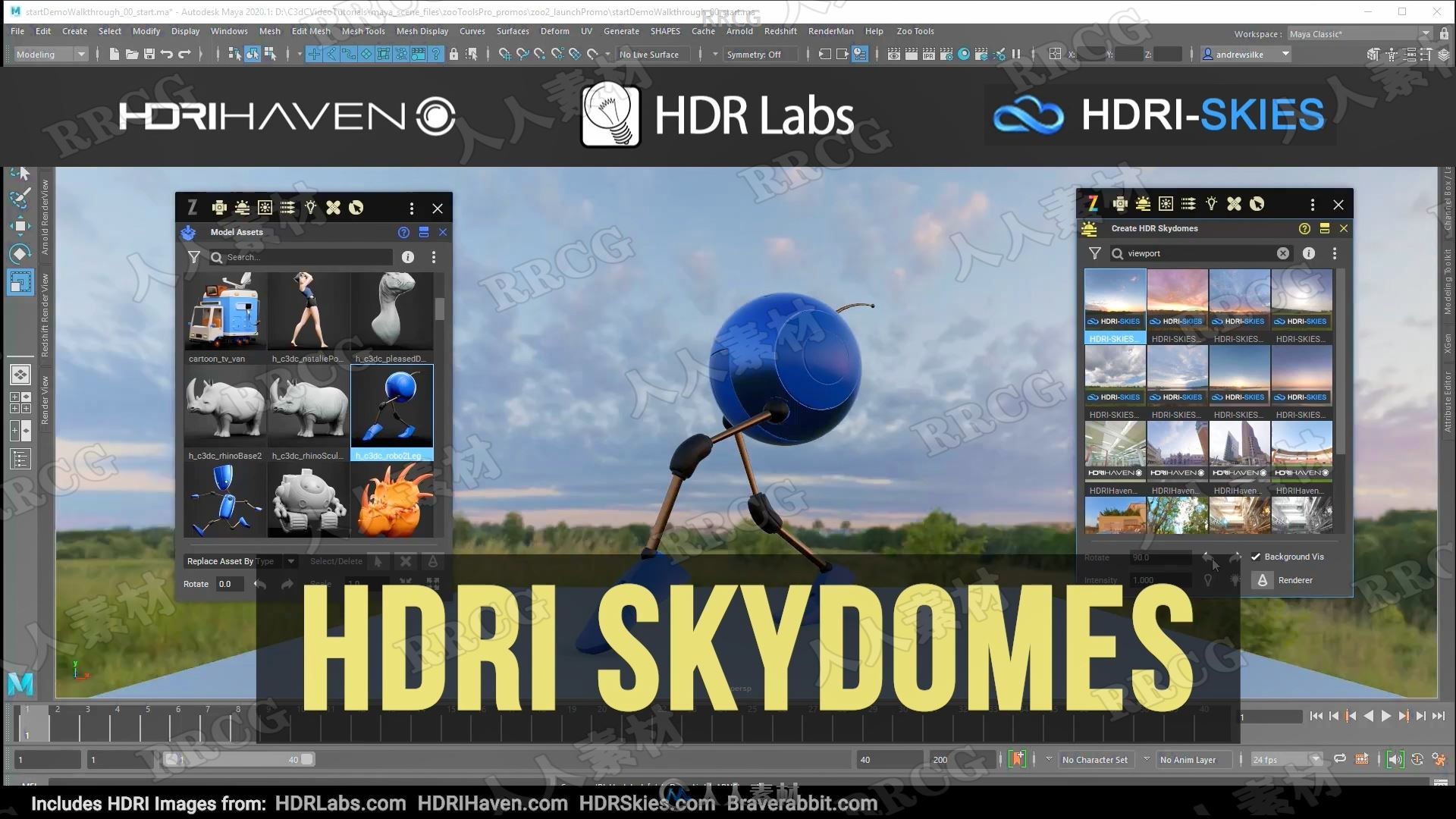
Task: Toggle Modeling Toolkit cube icon
Action: [1373, 54]
